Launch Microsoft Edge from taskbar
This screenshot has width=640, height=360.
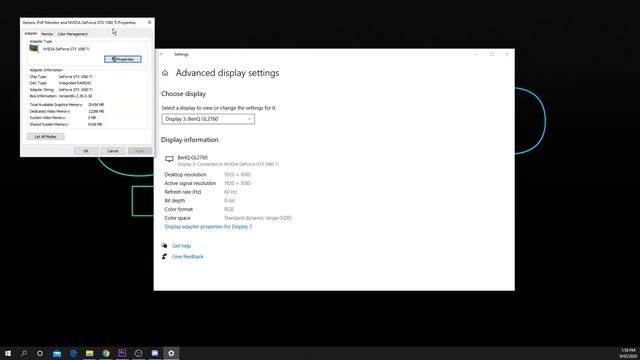pos(73,353)
